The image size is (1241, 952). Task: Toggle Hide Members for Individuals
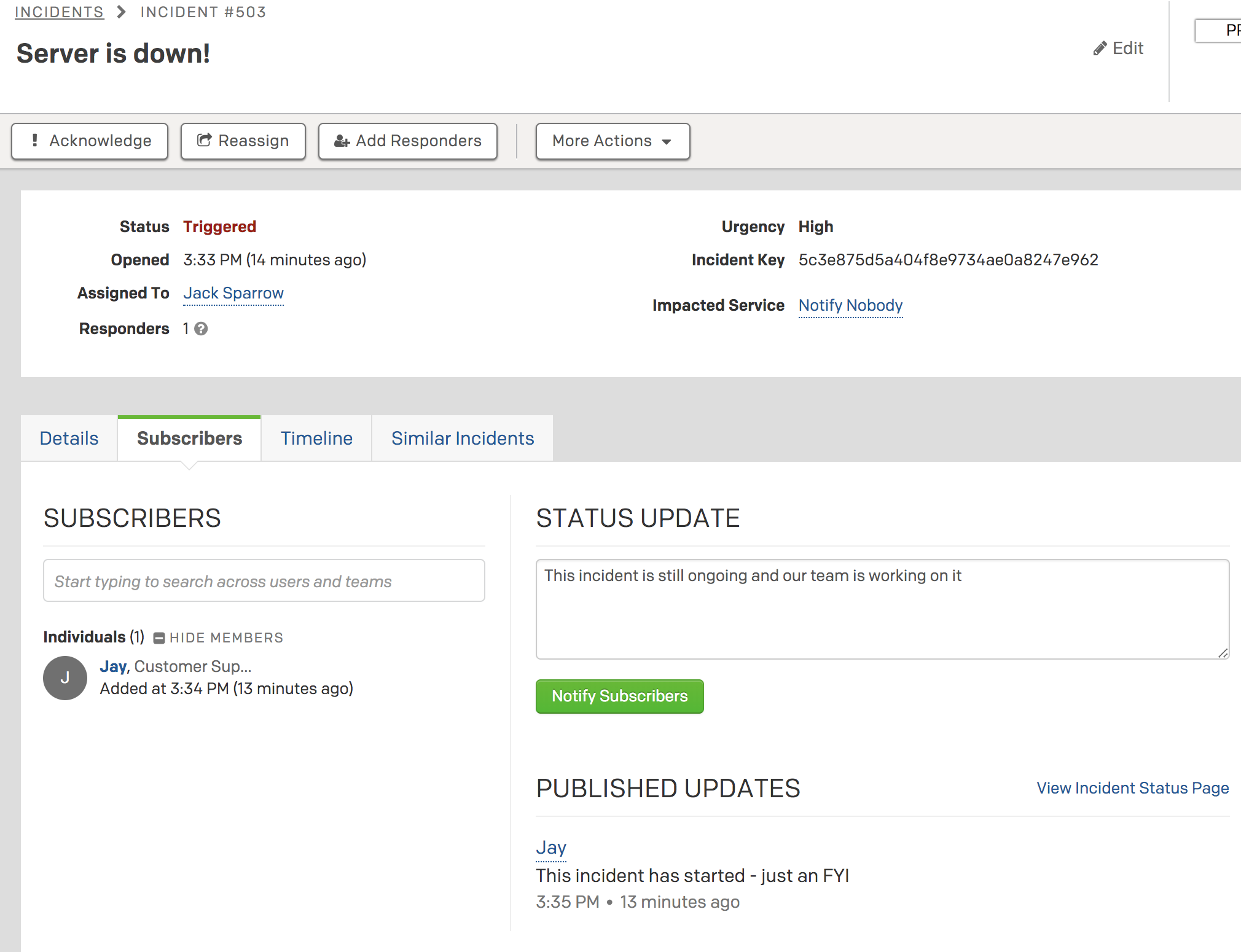[x=226, y=638]
